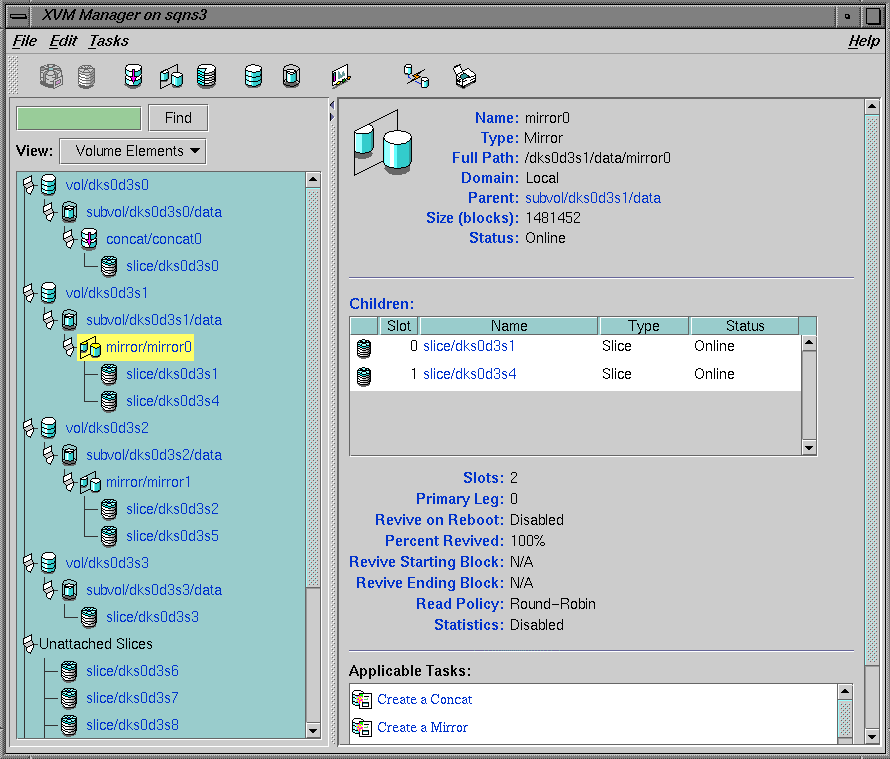
Task: Click the stripe toolbar icon
Action: (206, 76)
